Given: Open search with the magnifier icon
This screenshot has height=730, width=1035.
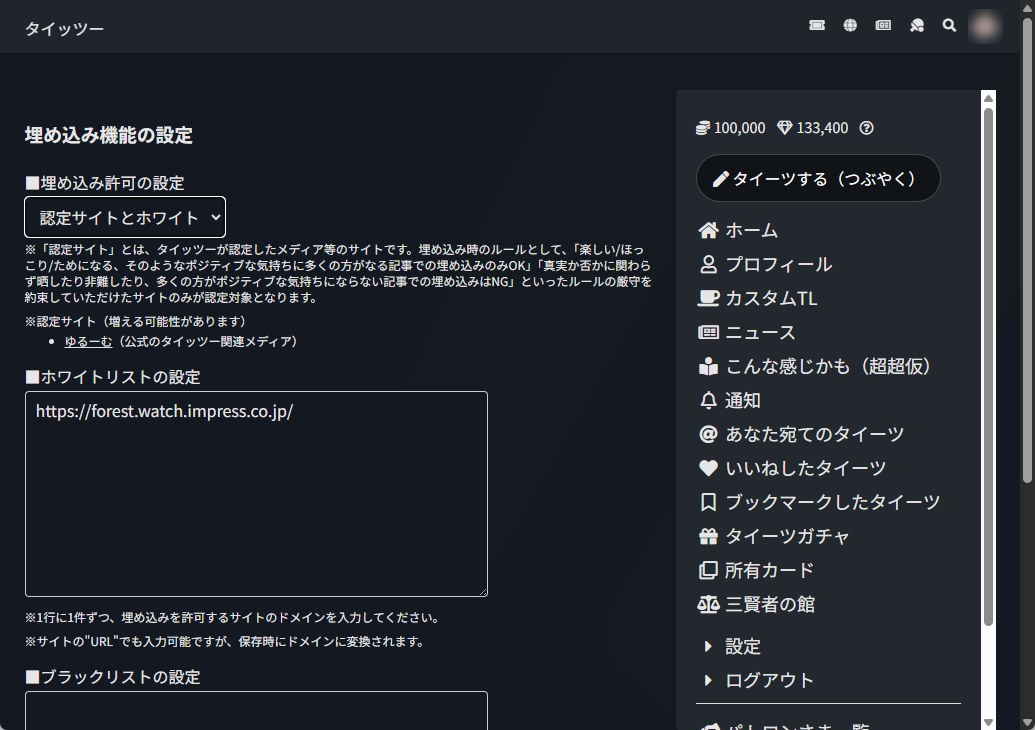Looking at the screenshot, I should click(x=948, y=25).
